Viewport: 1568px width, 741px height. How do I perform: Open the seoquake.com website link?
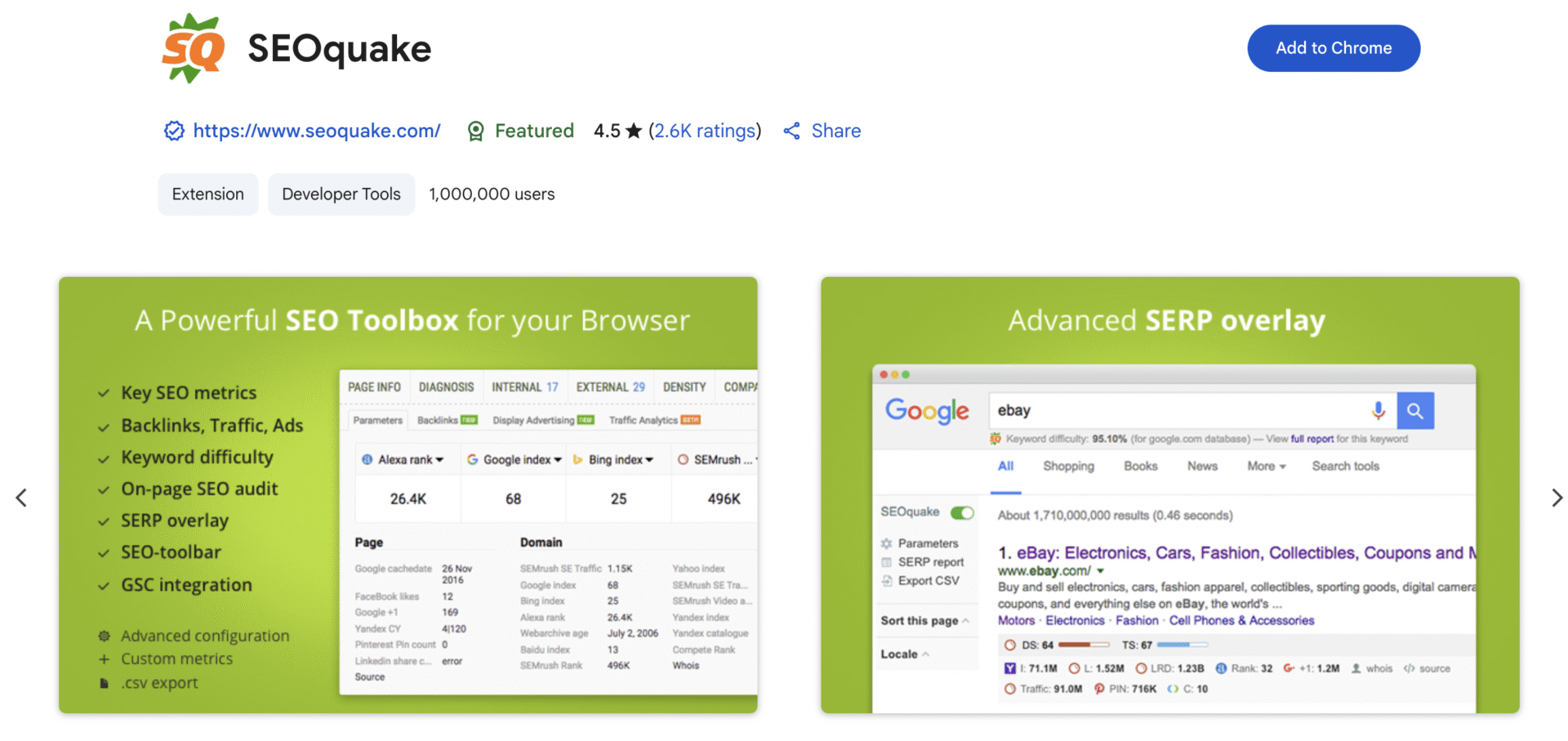(317, 131)
